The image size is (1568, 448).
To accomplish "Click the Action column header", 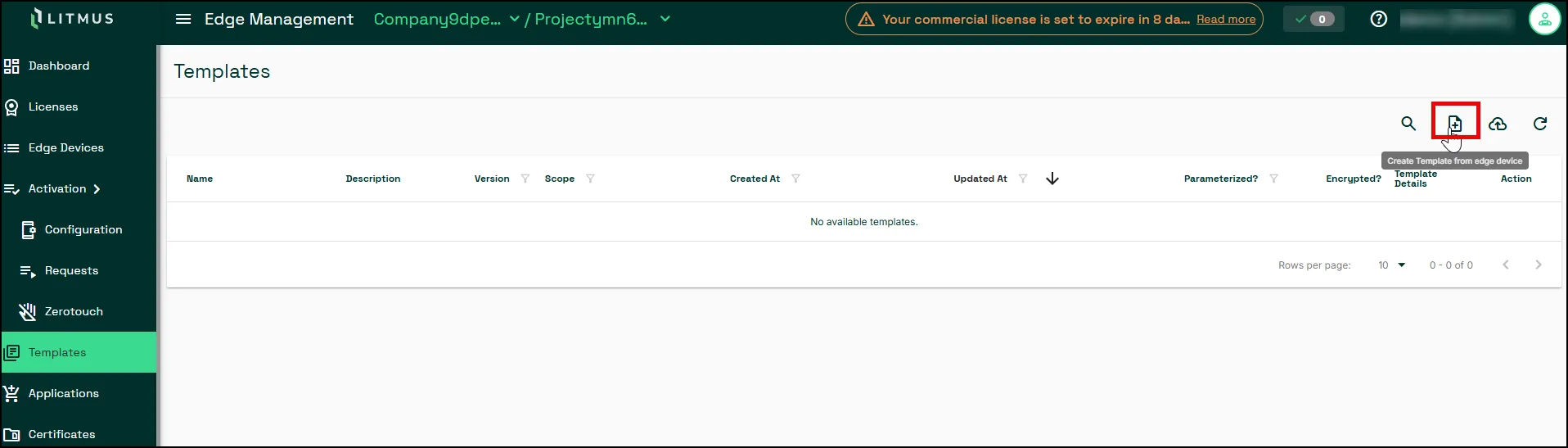I will click(1516, 179).
